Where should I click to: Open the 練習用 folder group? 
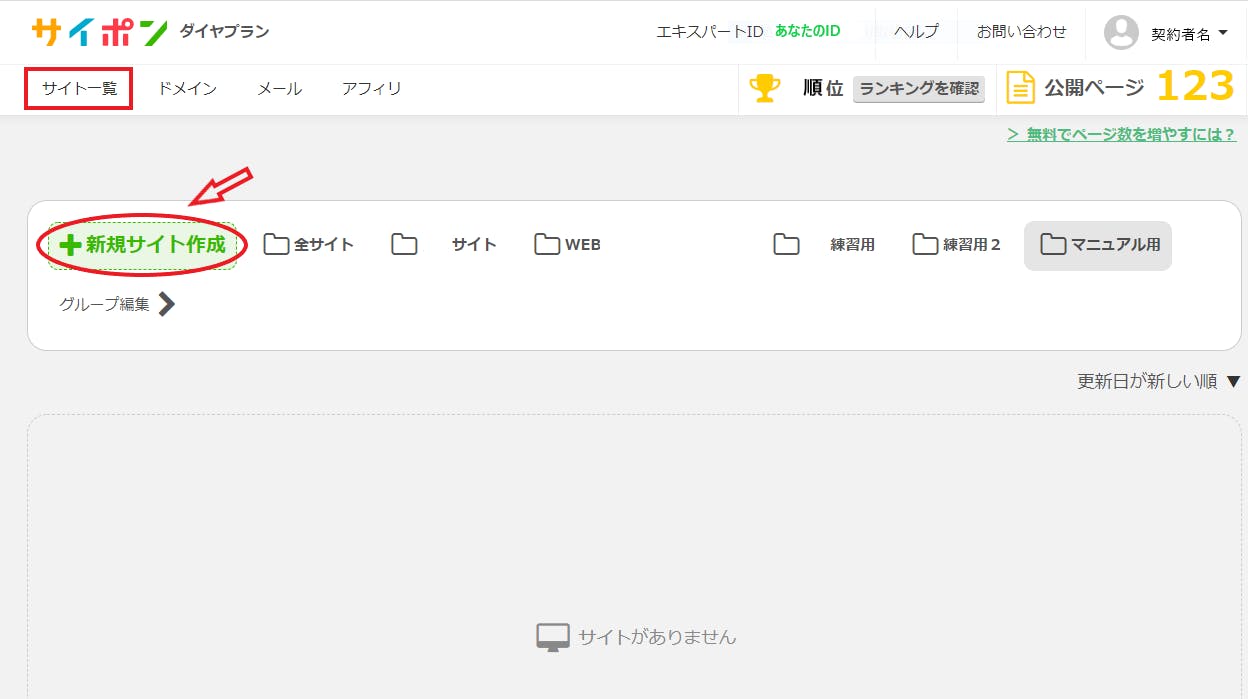tap(825, 245)
